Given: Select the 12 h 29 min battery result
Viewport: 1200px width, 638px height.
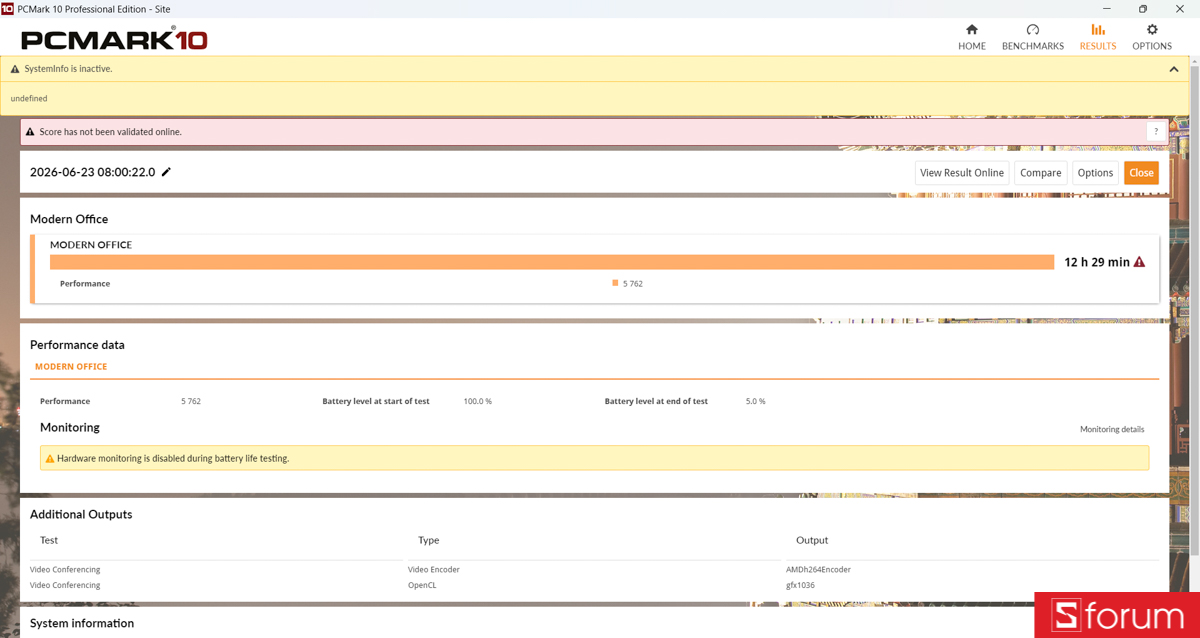Looking at the screenshot, I should (x=1097, y=262).
